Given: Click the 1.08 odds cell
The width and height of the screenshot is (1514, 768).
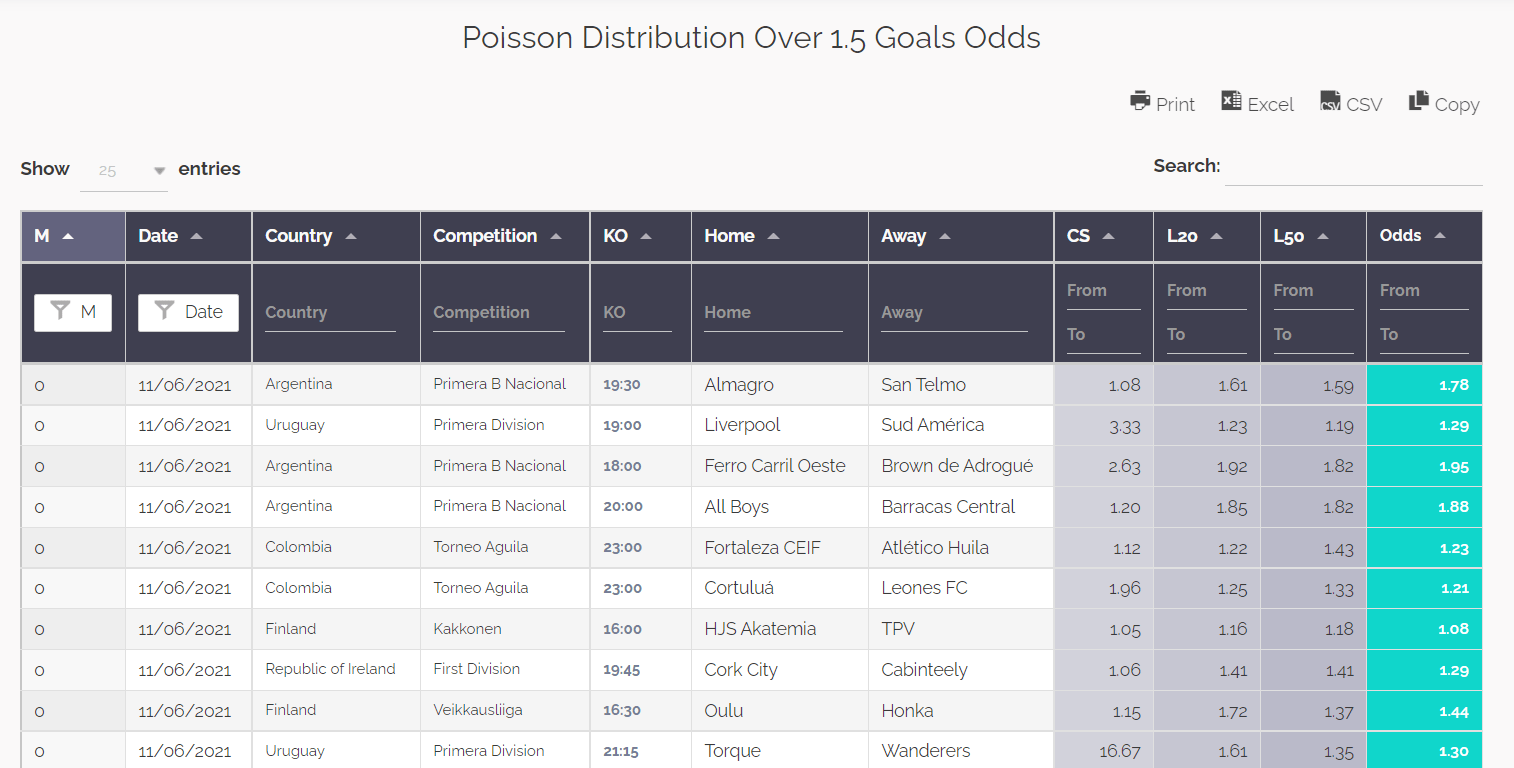Looking at the screenshot, I should tap(1424, 630).
